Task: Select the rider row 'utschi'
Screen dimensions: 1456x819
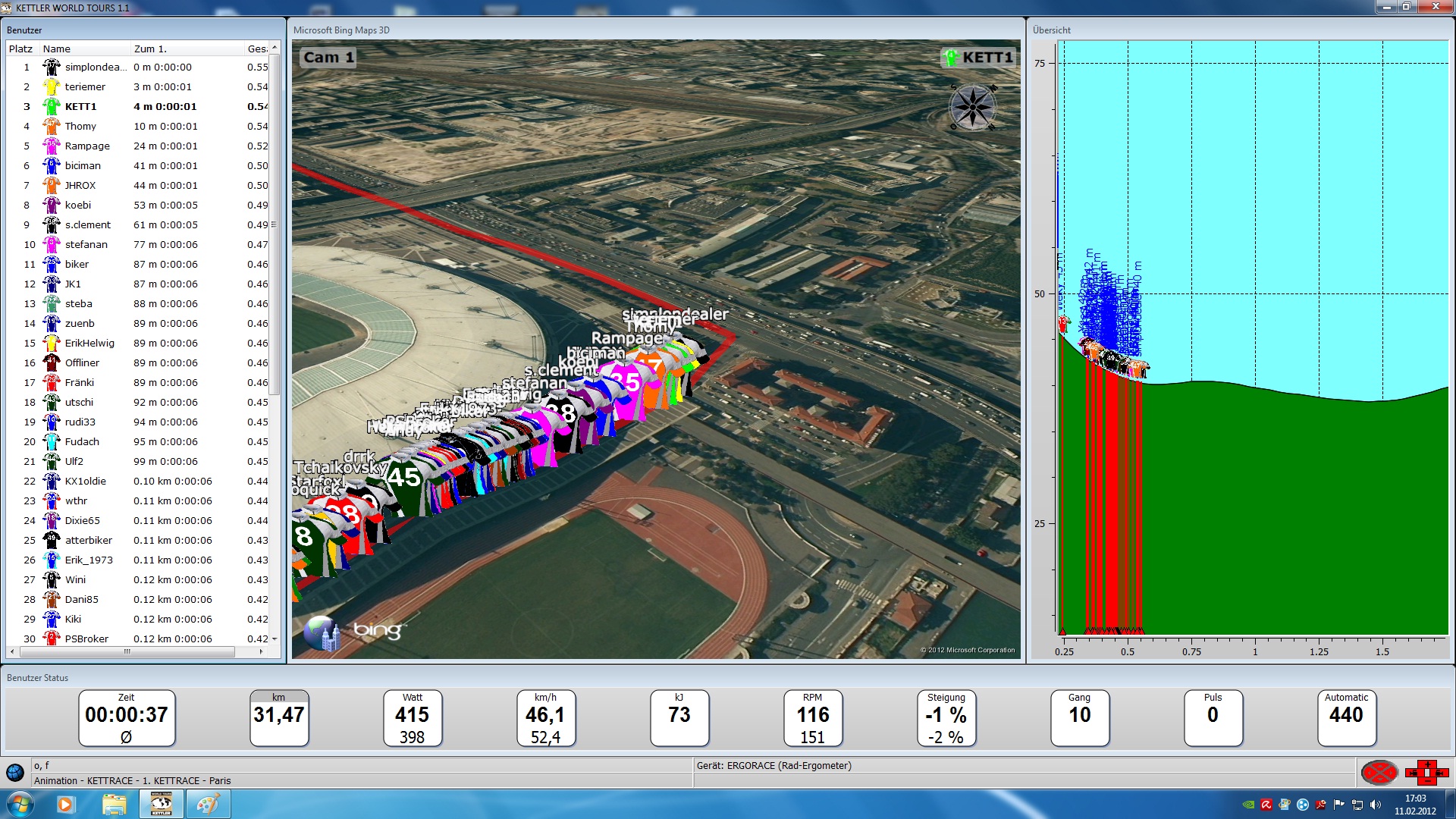Action: tap(138, 402)
